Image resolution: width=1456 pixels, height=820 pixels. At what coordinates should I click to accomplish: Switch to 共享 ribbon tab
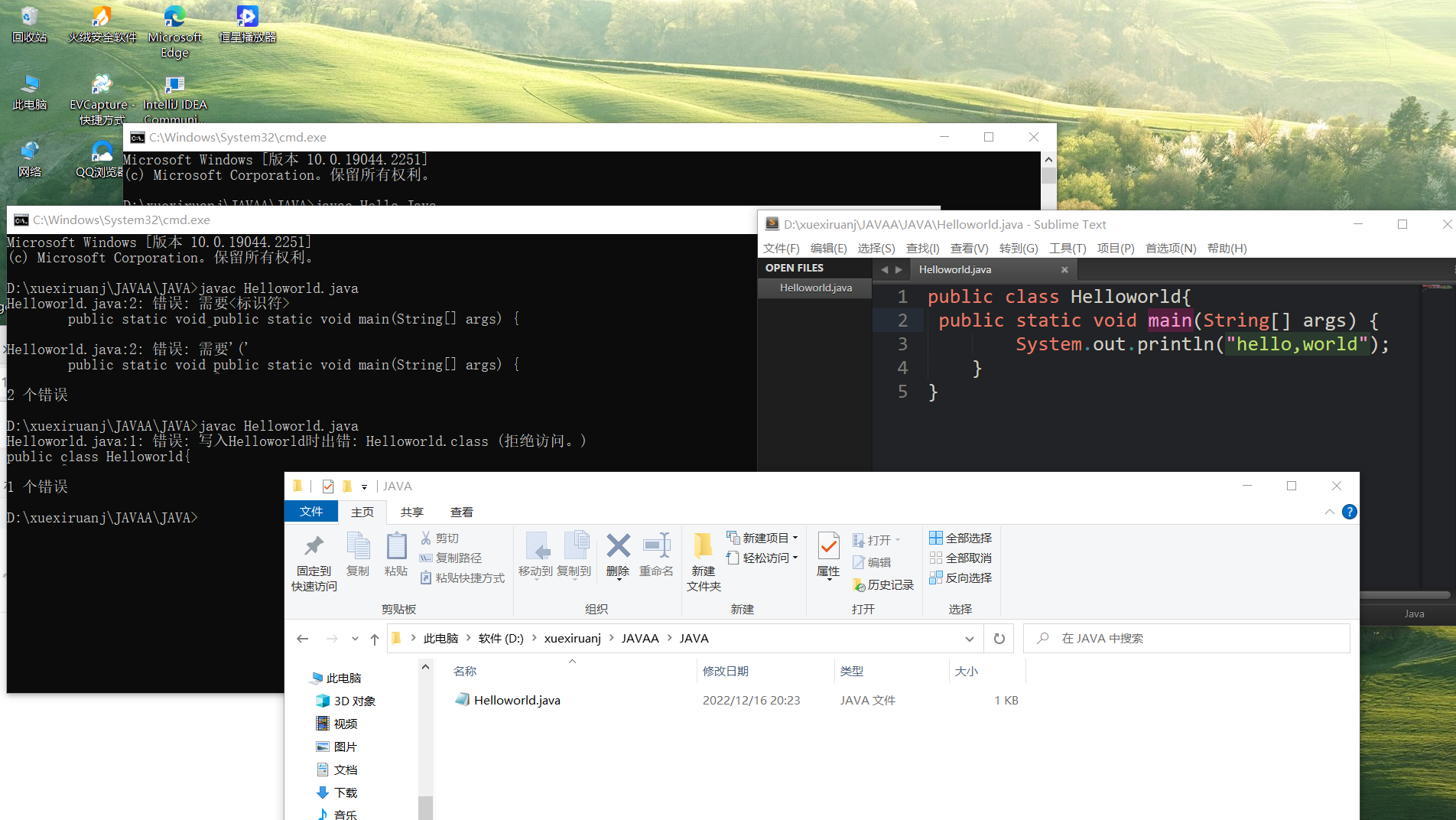click(x=412, y=512)
